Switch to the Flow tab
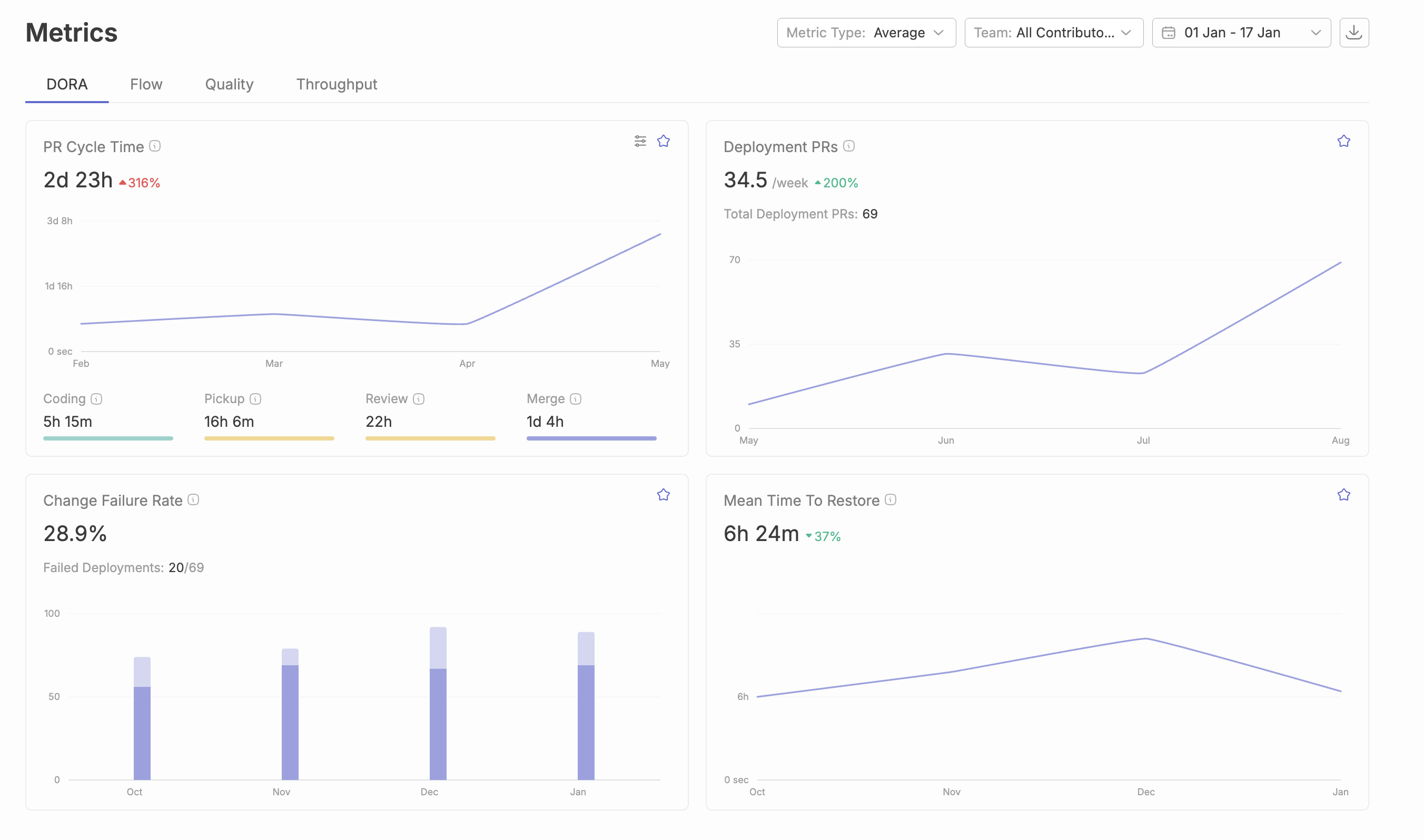This screenshot has height=840, width=1424. pyautogui.click(x=146, y=84)
